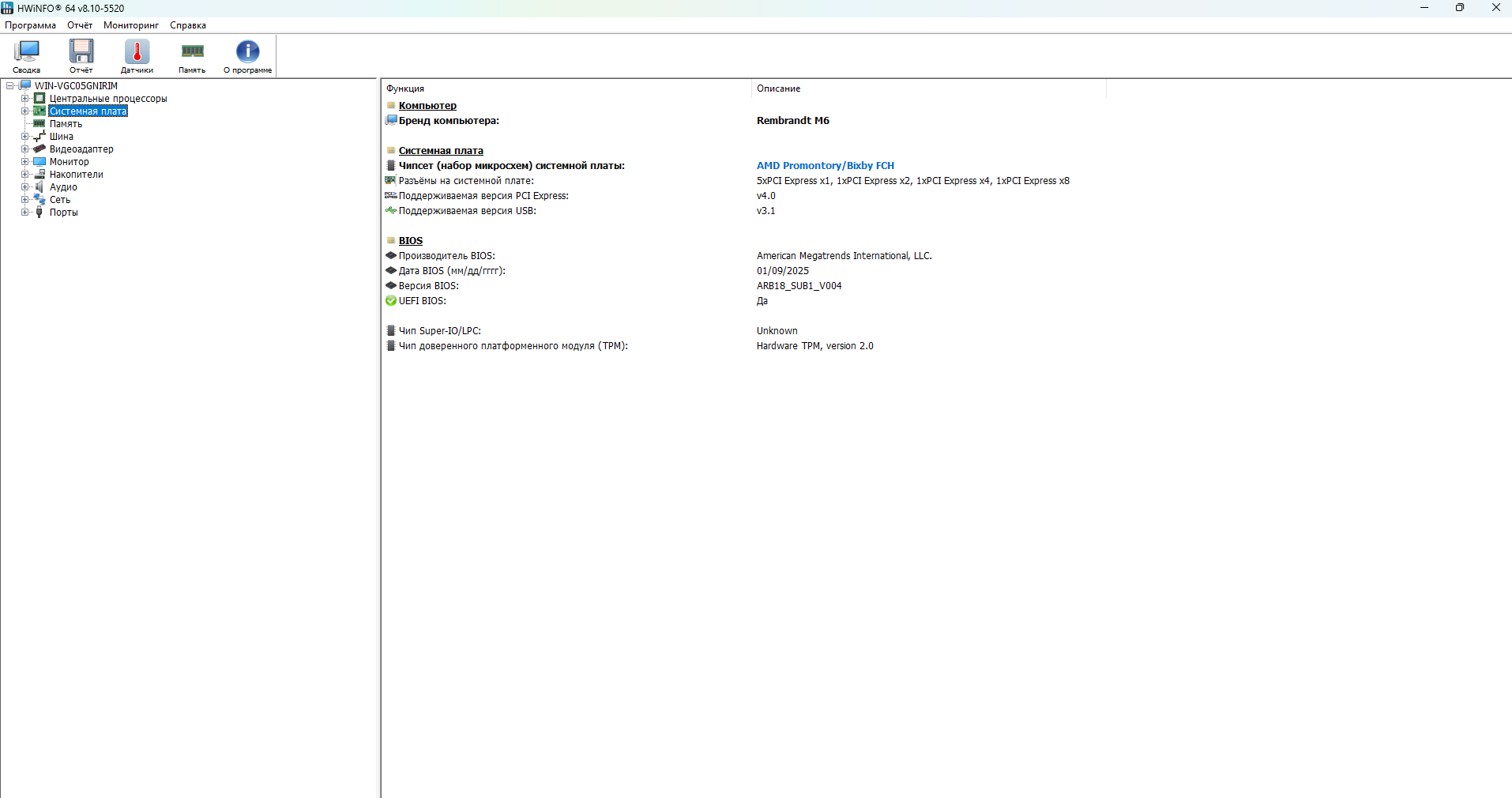This screenshot has width=1512, height=798.
Task: Expand the Шина tree node
Action: (x=25, y=137)
